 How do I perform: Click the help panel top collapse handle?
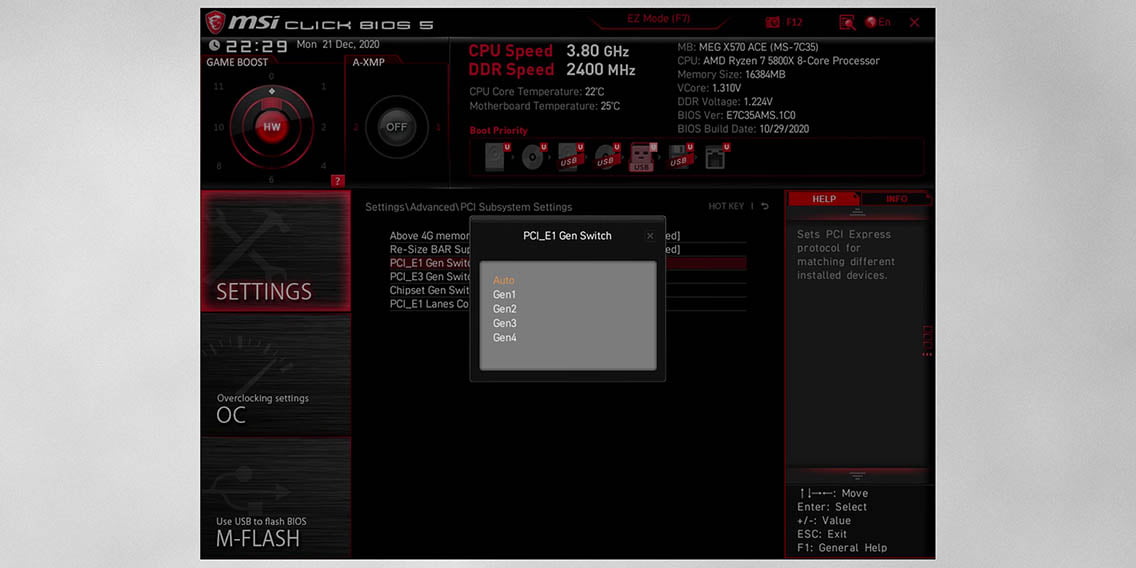(858, 212)
